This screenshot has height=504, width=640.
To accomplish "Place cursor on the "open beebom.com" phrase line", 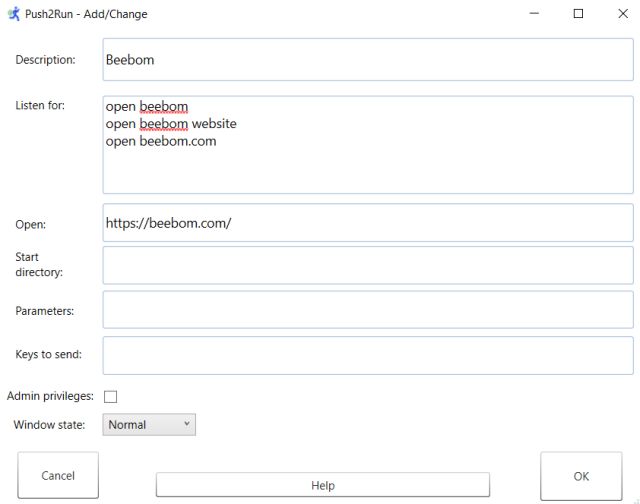I will pyautogui.click(x=161, y=141).
